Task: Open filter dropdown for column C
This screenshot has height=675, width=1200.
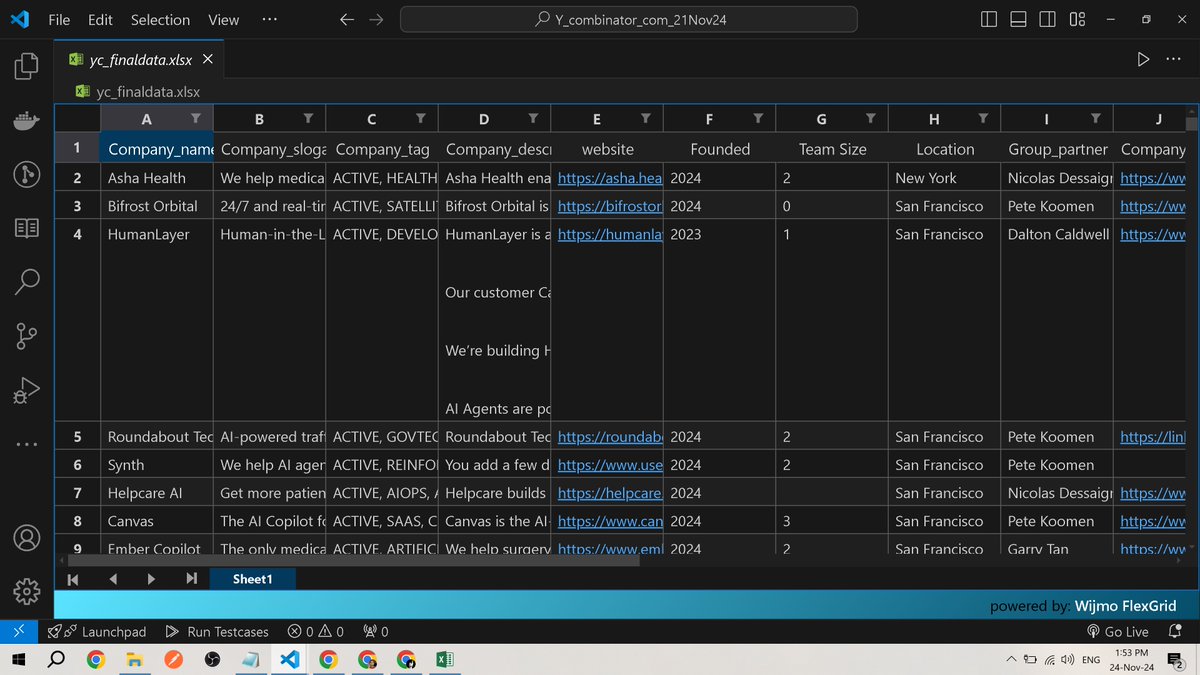Action: click(421, 119)
